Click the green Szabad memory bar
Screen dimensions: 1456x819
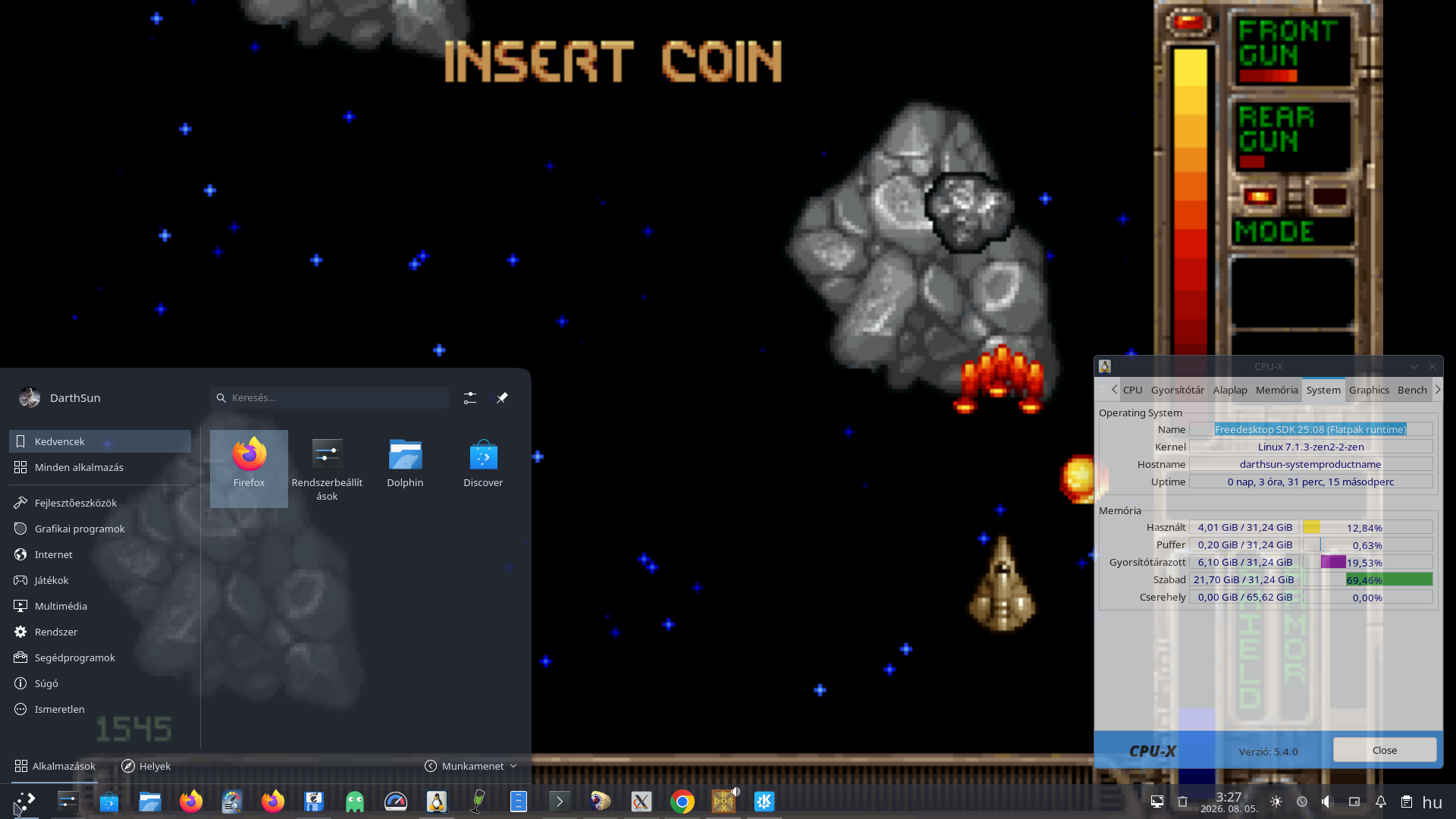[1367, 579]
